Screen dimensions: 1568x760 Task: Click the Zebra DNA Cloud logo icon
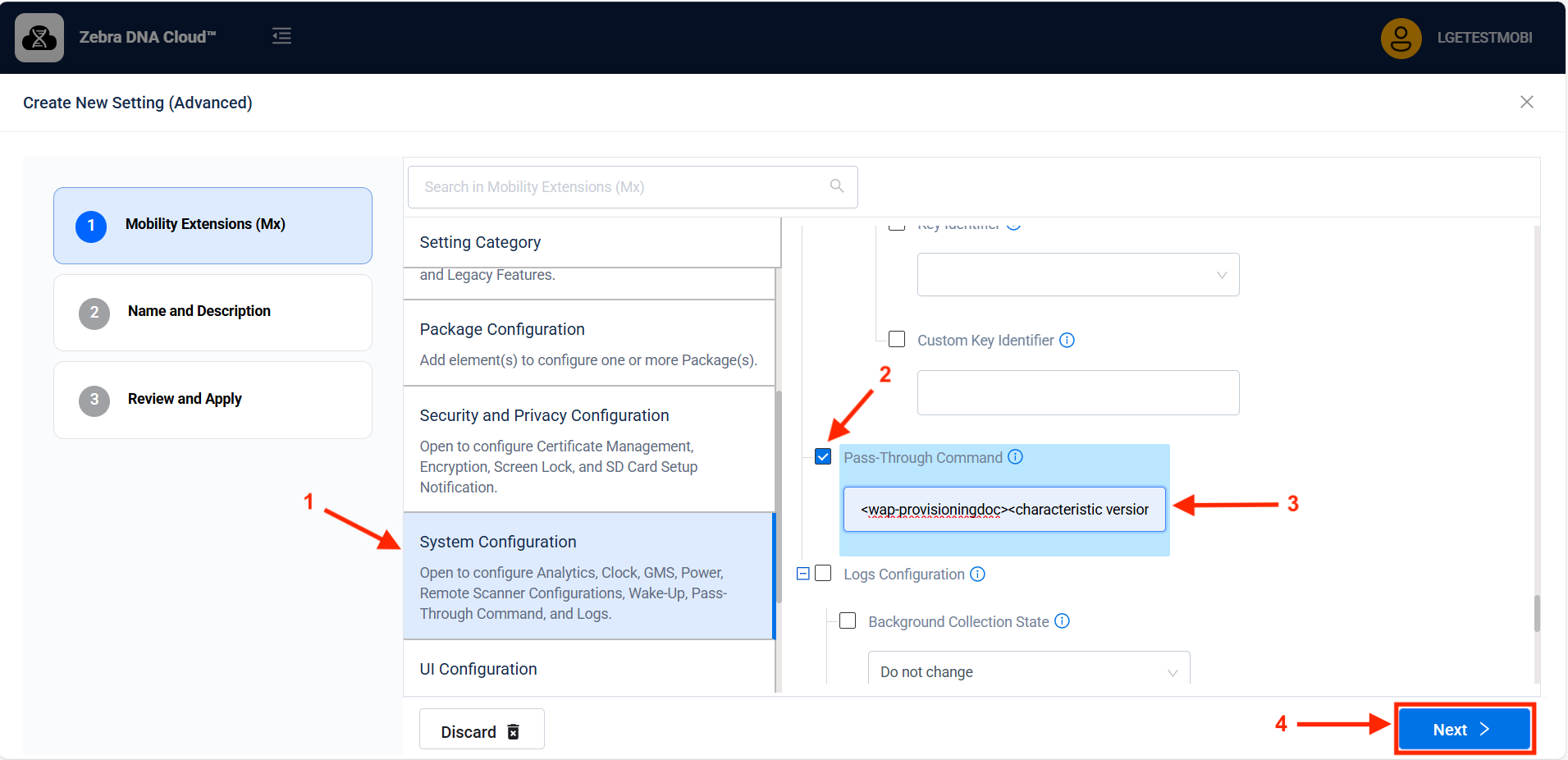tap(39, 38)
